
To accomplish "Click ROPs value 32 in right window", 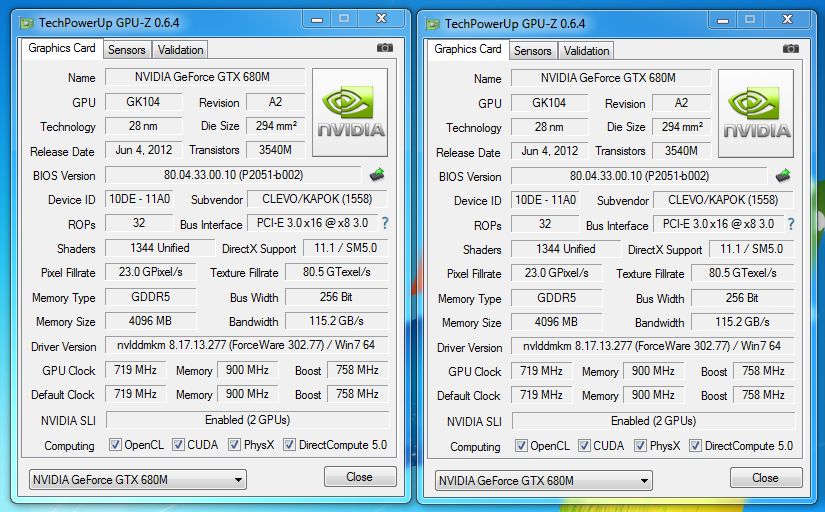I will coord(545,224).
